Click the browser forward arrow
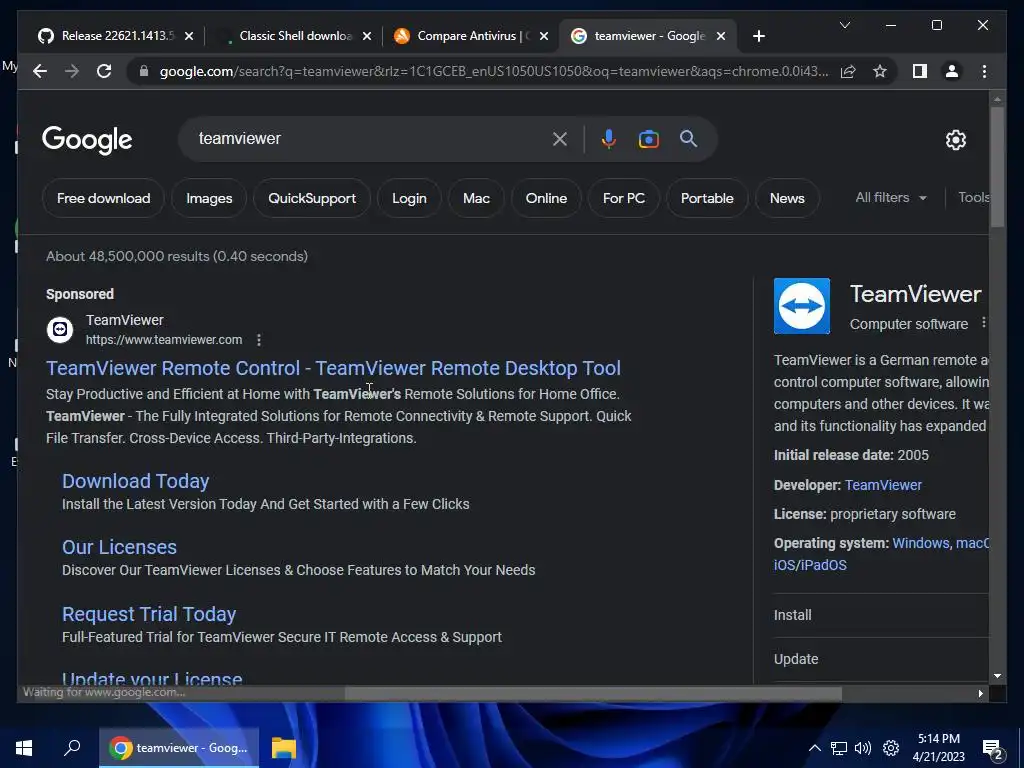 tap(72, 71)
